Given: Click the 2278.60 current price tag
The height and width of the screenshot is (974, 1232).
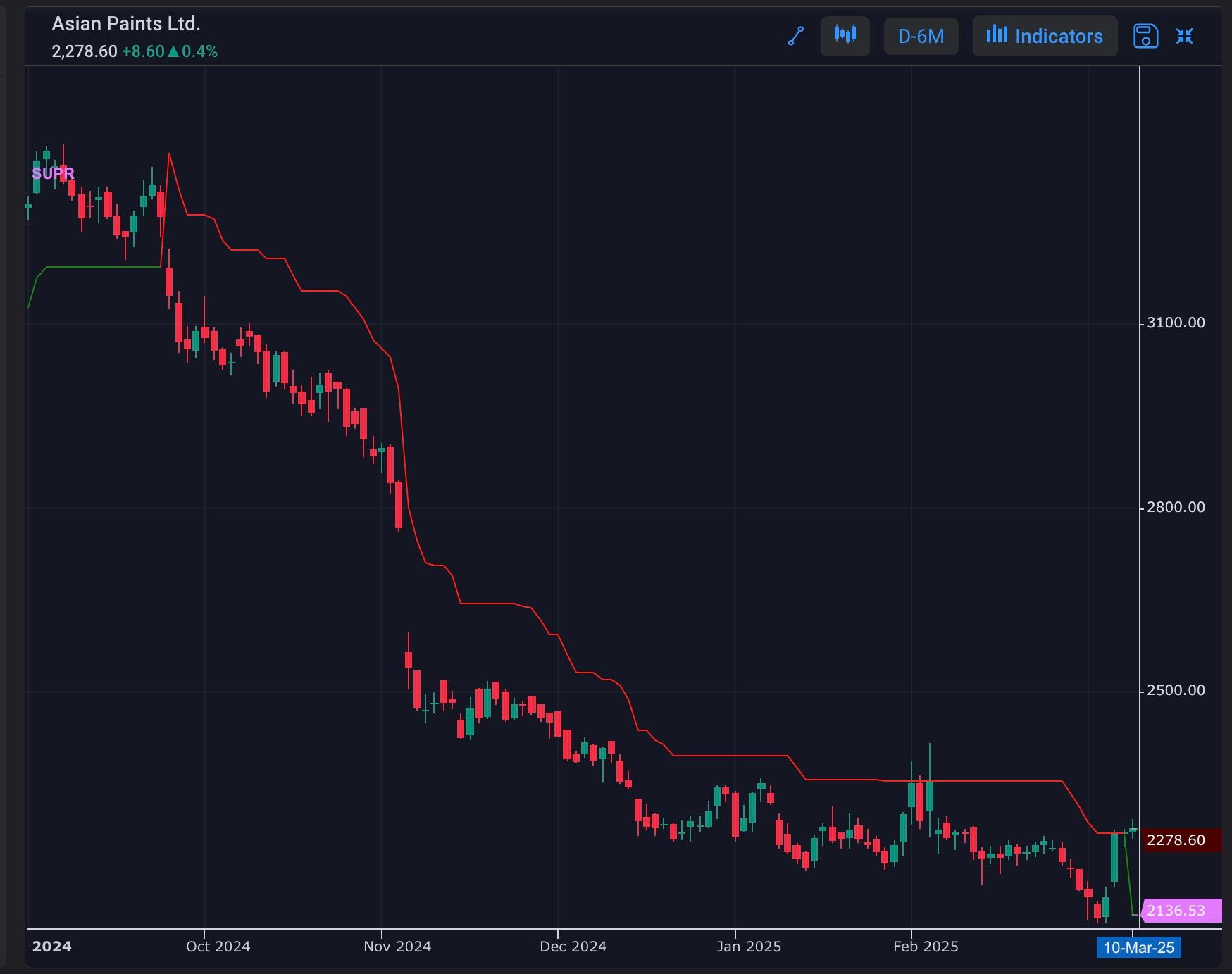Looking at the screenshot, I should click(1182, 840).
